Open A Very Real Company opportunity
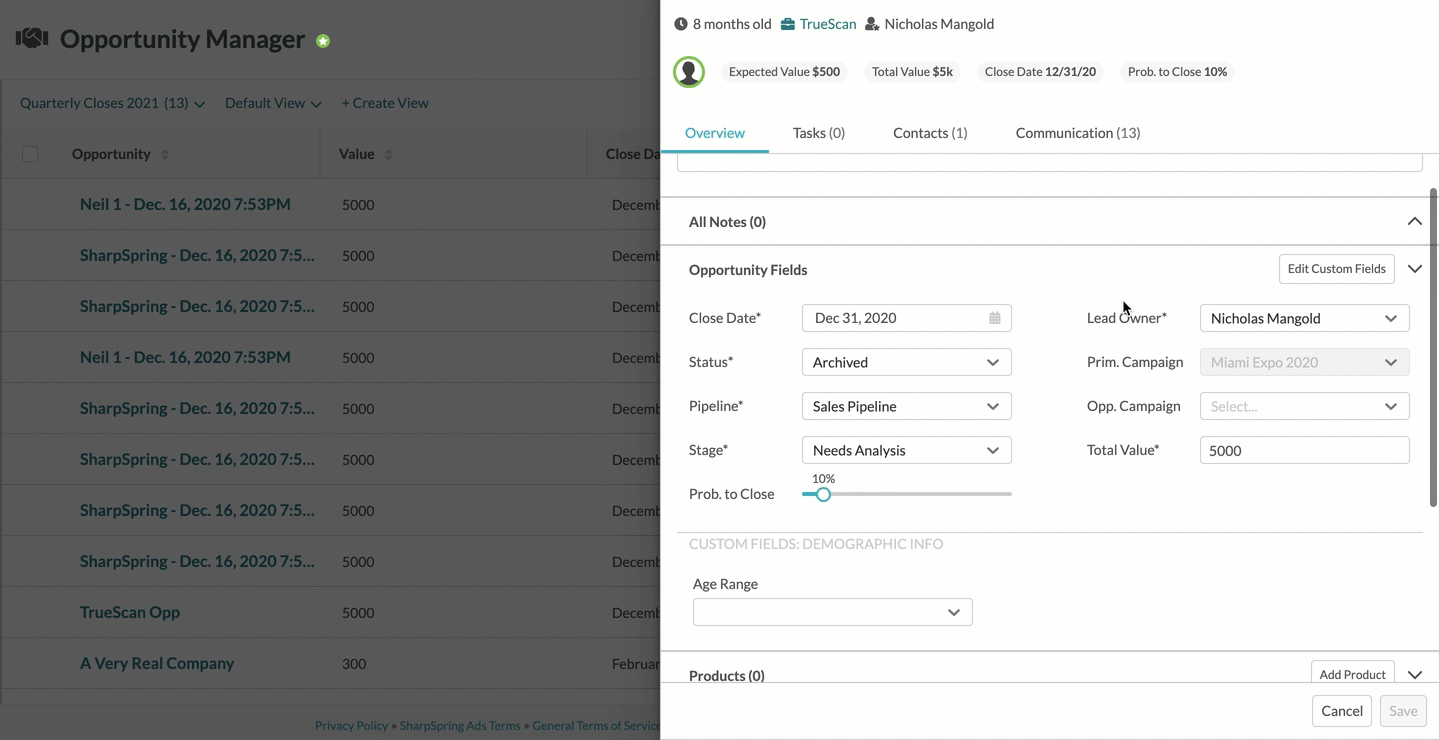 point(157,663)
